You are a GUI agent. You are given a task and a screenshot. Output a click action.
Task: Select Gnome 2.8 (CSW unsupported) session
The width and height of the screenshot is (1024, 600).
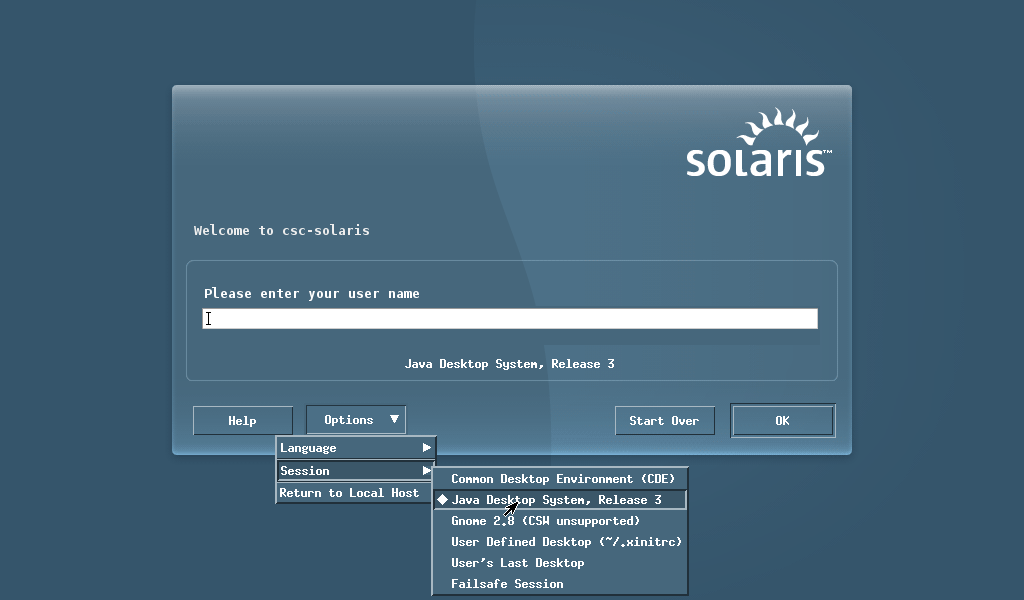[560, 520]
